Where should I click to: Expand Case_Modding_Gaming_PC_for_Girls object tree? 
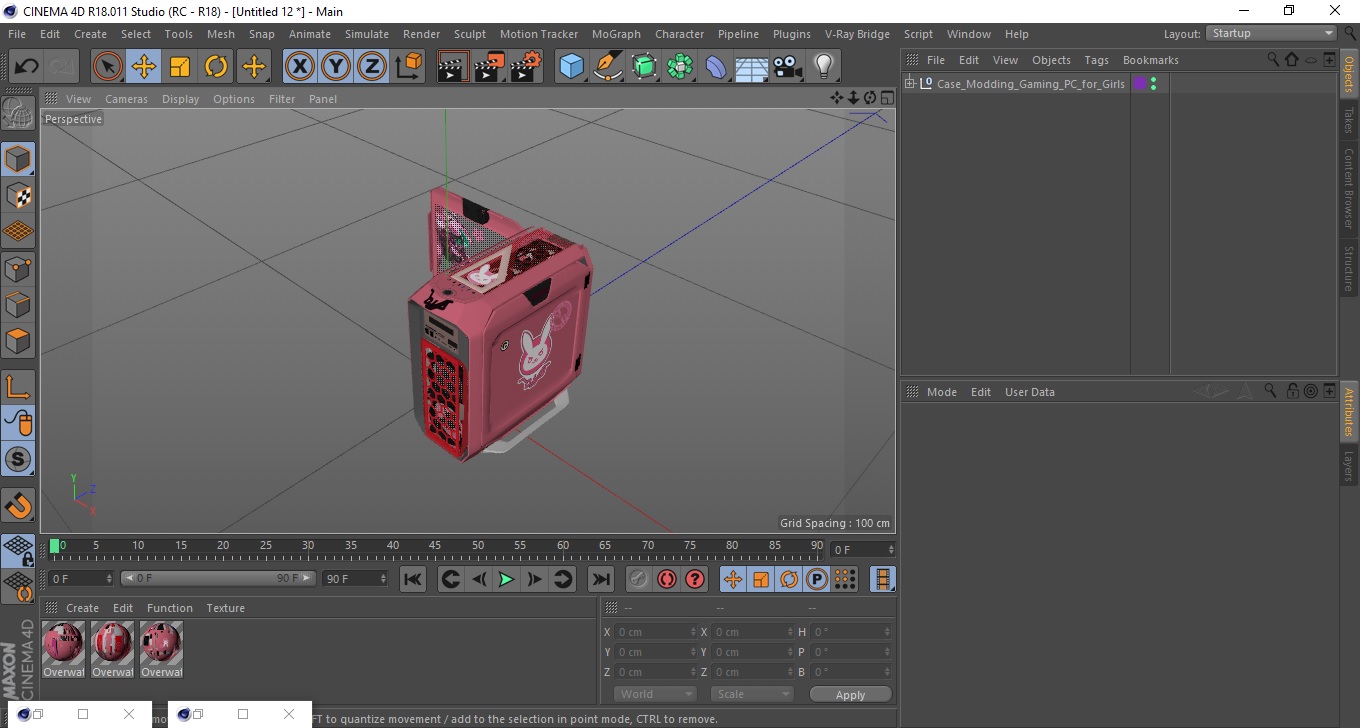(x=910, y=84)
